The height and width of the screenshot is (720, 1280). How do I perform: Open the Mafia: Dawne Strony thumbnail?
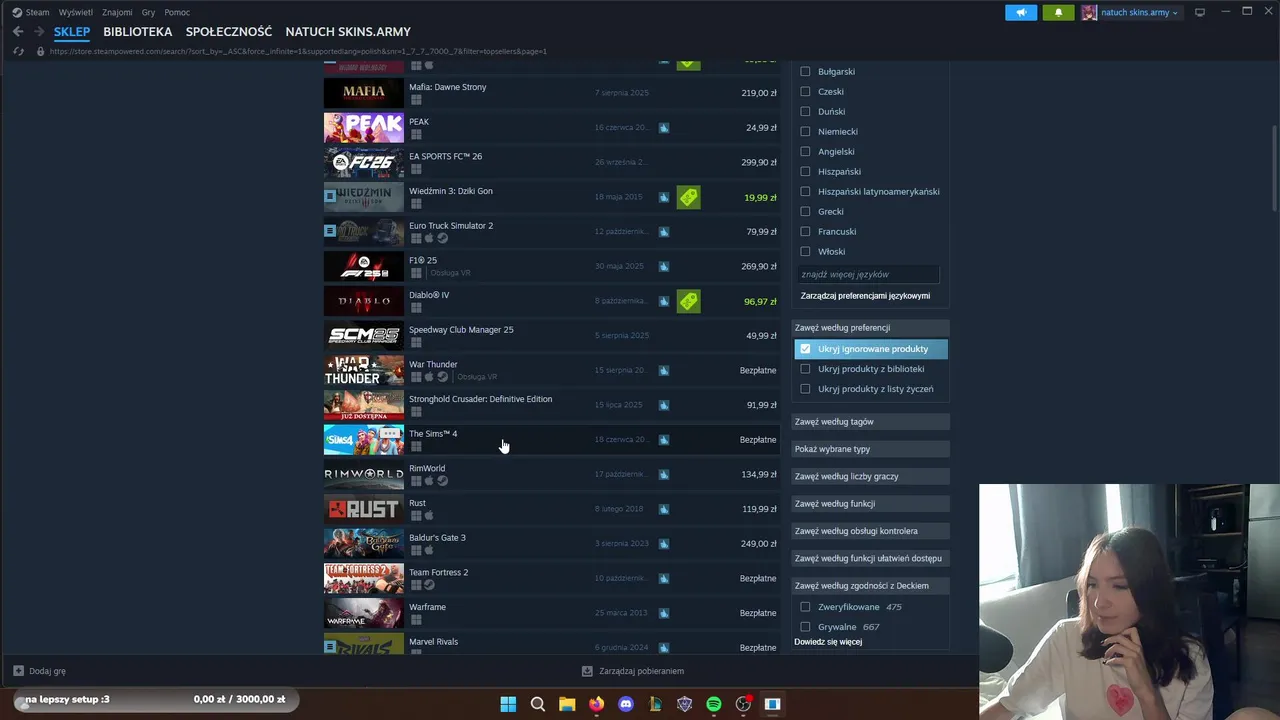click(364, 93)
